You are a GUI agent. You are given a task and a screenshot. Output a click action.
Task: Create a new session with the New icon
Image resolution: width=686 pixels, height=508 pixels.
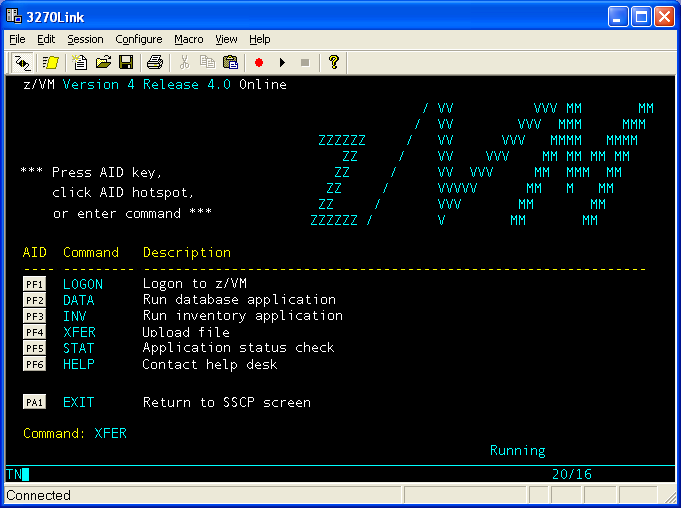click(80, 63)
